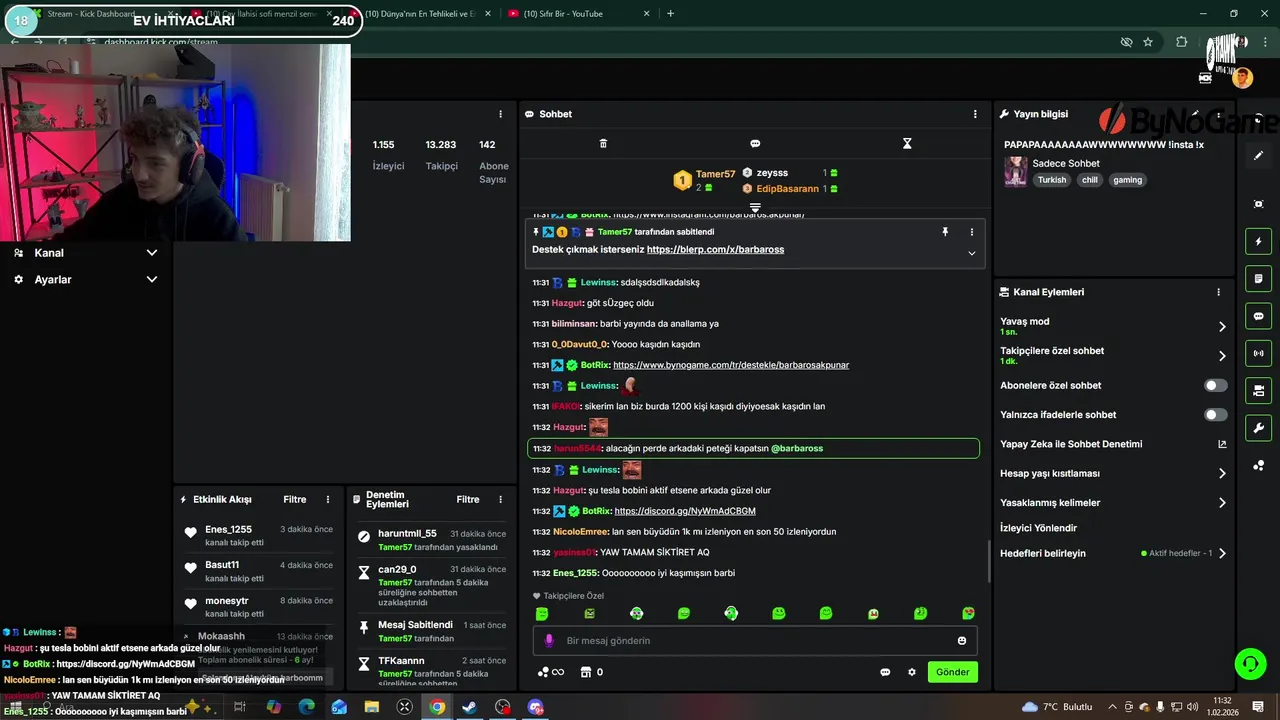The height and width of the screenshot is (720, 1280).
Task: Open the emoji picker in message box
Action: point(962,641)
